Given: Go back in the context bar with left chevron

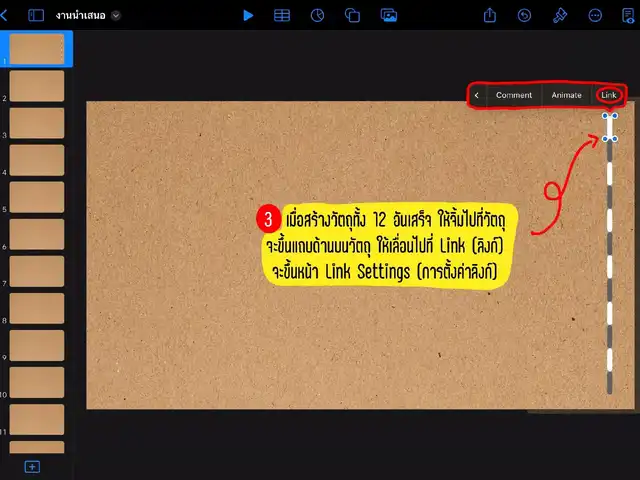Looking at the screenshot, I should pos(477,95).
